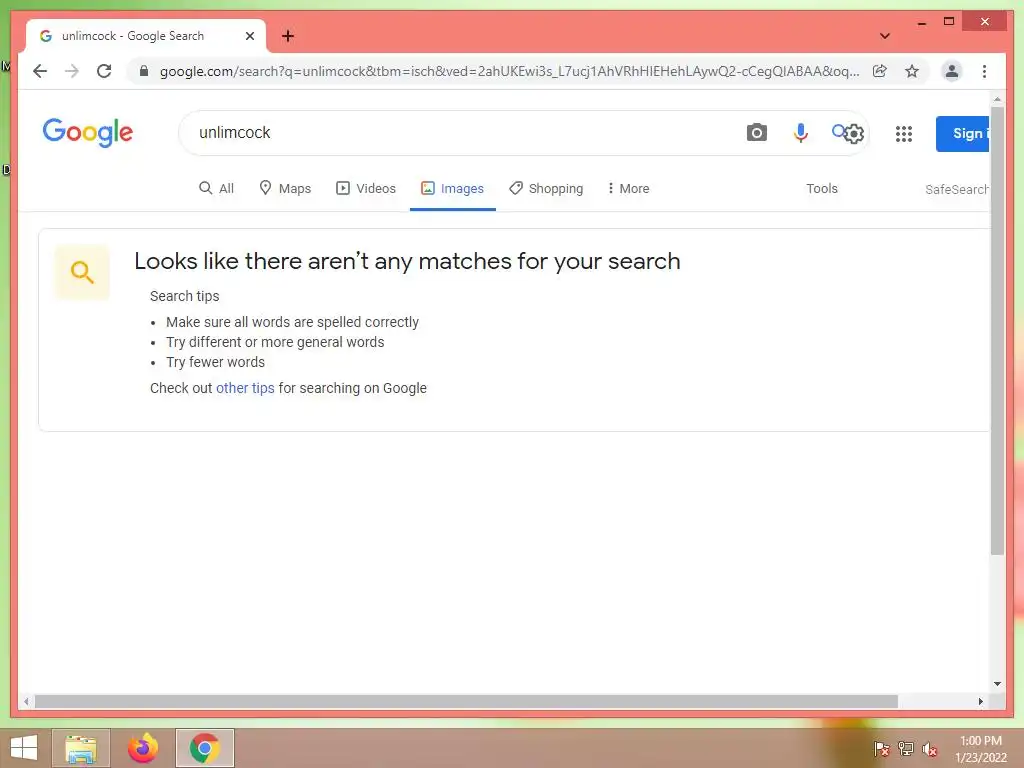Click the scroll left arrow
The width and height of the screenshot is (1024, 768).
tap(25, 701)
